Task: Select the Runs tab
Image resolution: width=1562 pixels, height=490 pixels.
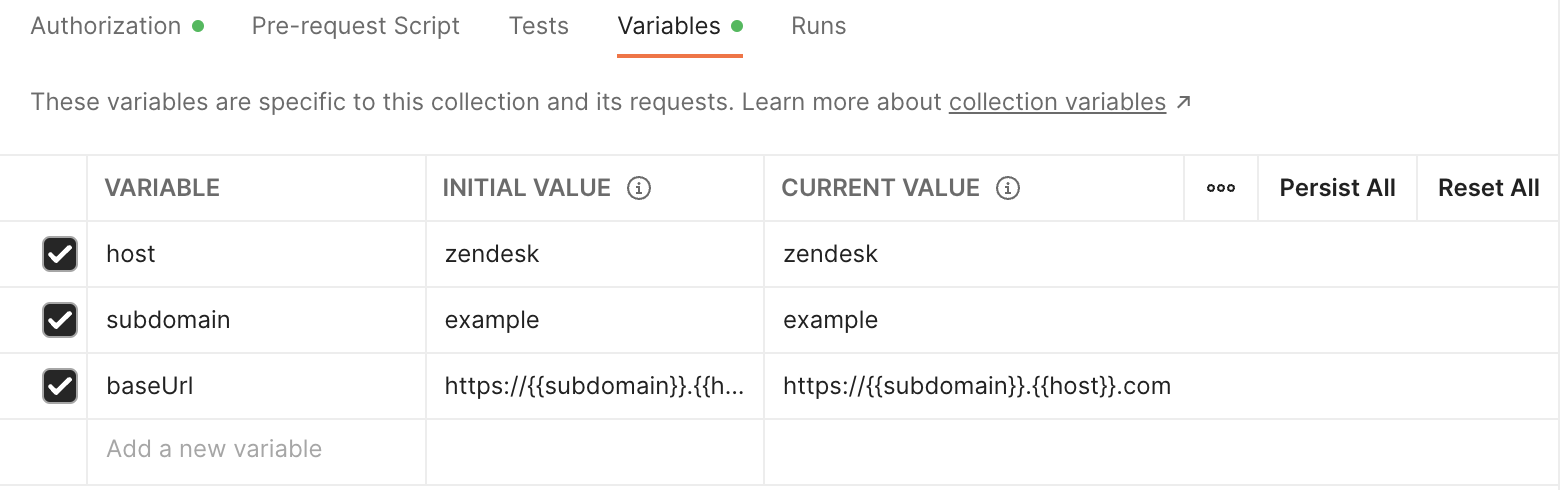Action: coord(819,26)
